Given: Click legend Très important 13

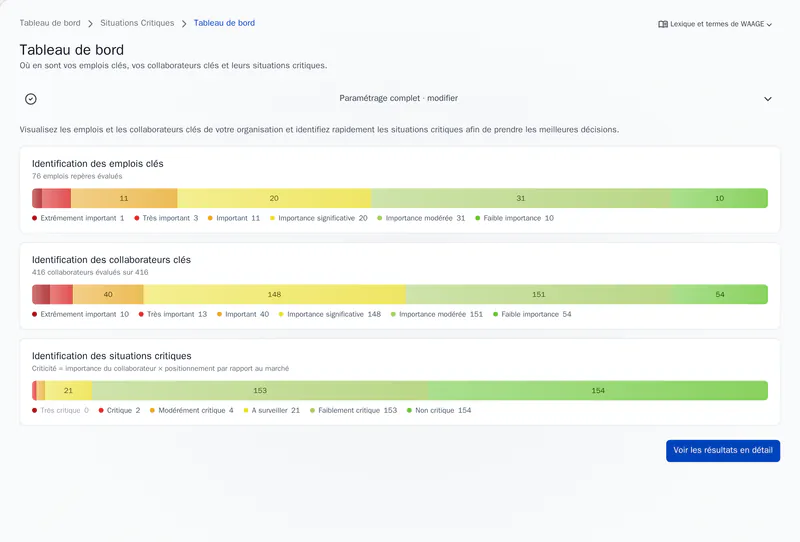Looking at the screenshot, I should [173, 314].
